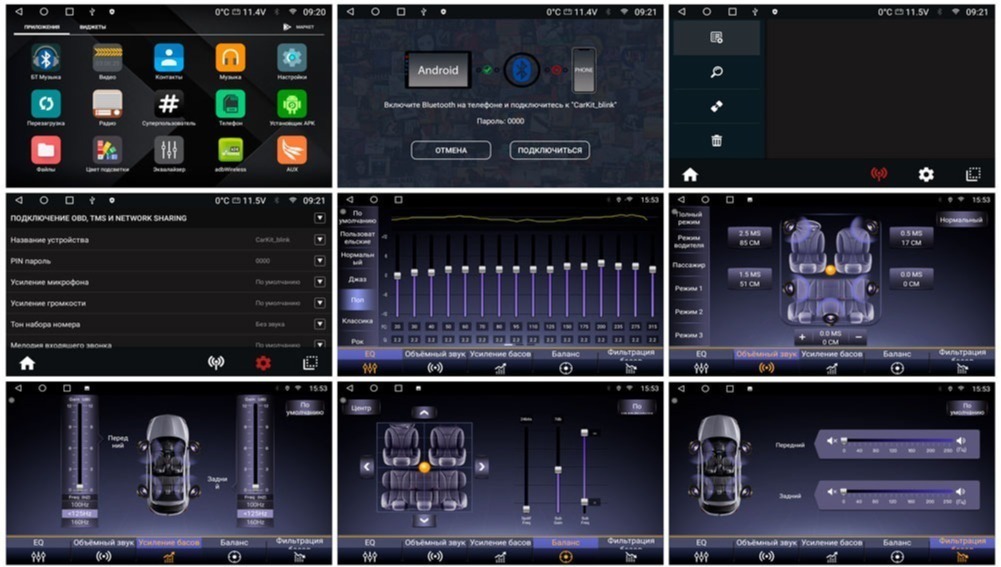
Task: Move balance down with the down arrow
Action: click(x=424, y=520)
